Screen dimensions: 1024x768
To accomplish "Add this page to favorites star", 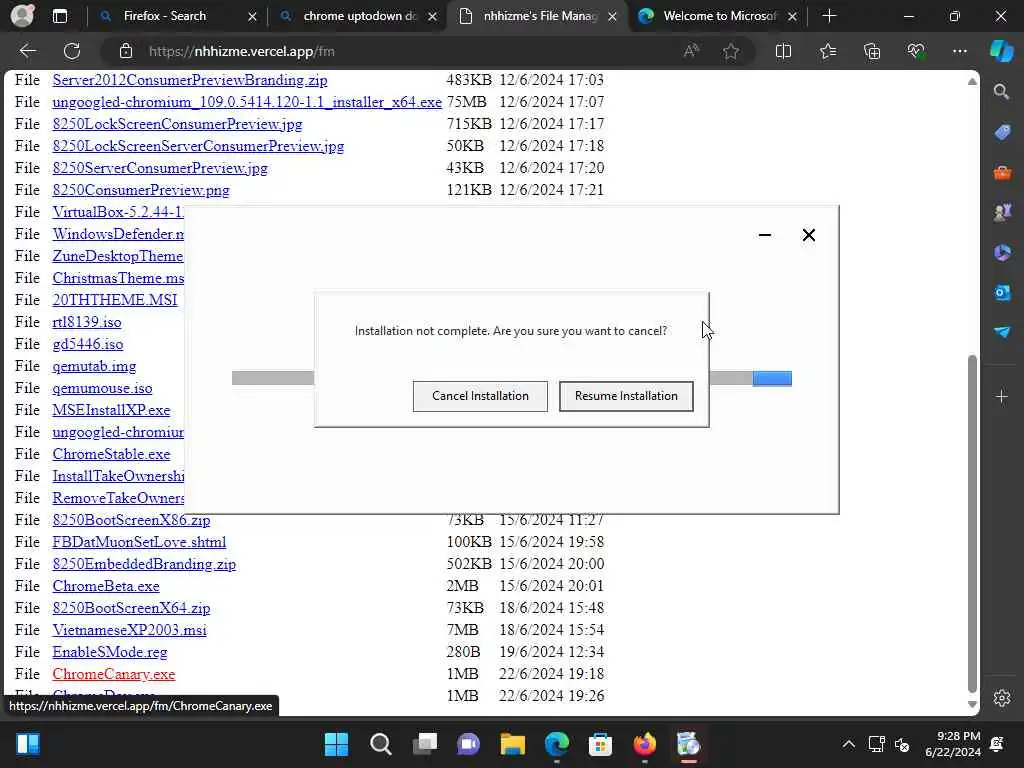I will click(731, 51).
